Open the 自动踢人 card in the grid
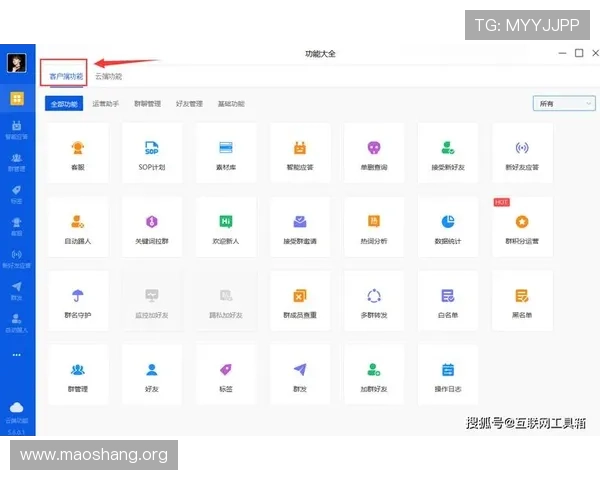This screenshot has width=600, height=480. pyautogui.click(x=78, y=227)
